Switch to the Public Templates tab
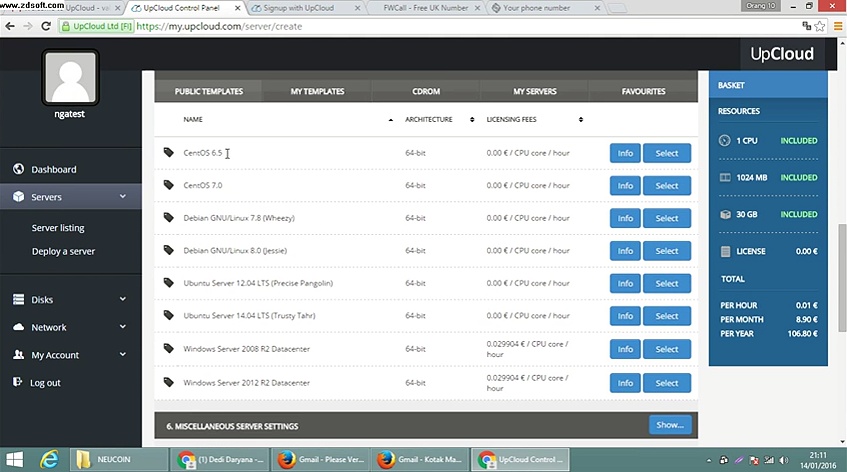 [x=209, y=91]
